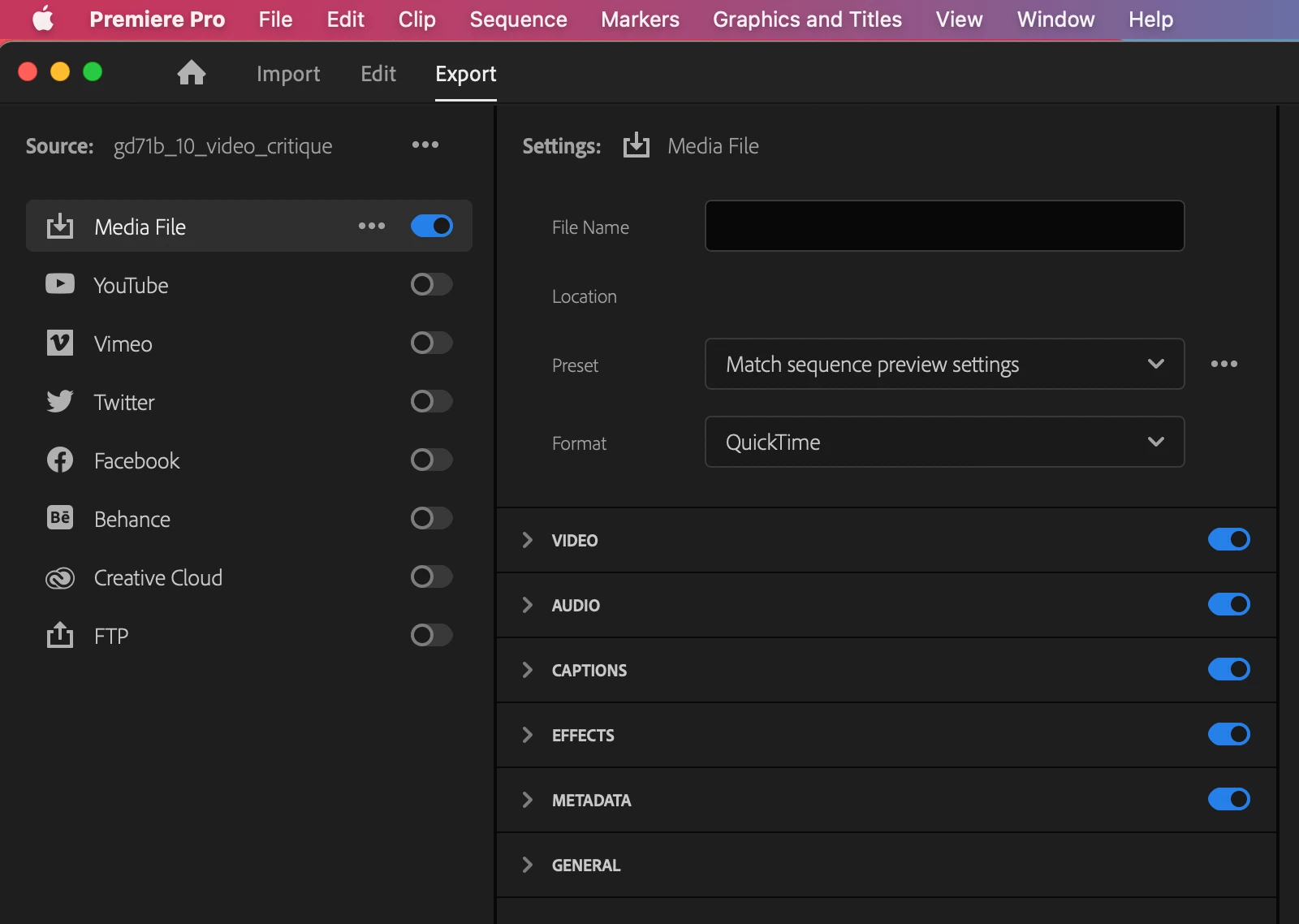This screenshot has height=924, width=1299.
Task: Select the Twitter destination label
Action: (x=124, y=402)
